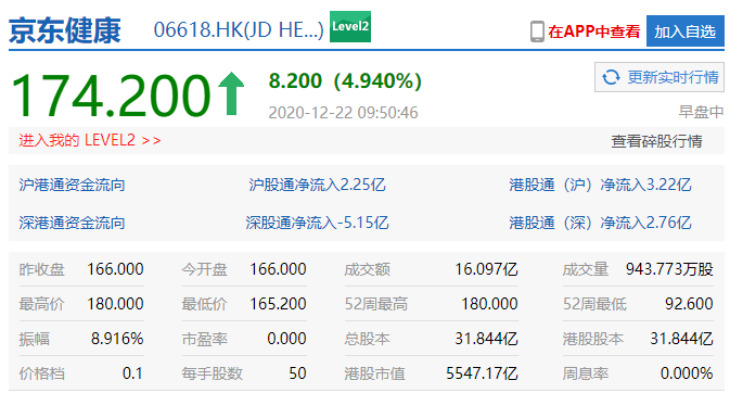Open 沪港通资金流向 link
The width and height of the screenshot is (731, 393).
pos(72,185)
